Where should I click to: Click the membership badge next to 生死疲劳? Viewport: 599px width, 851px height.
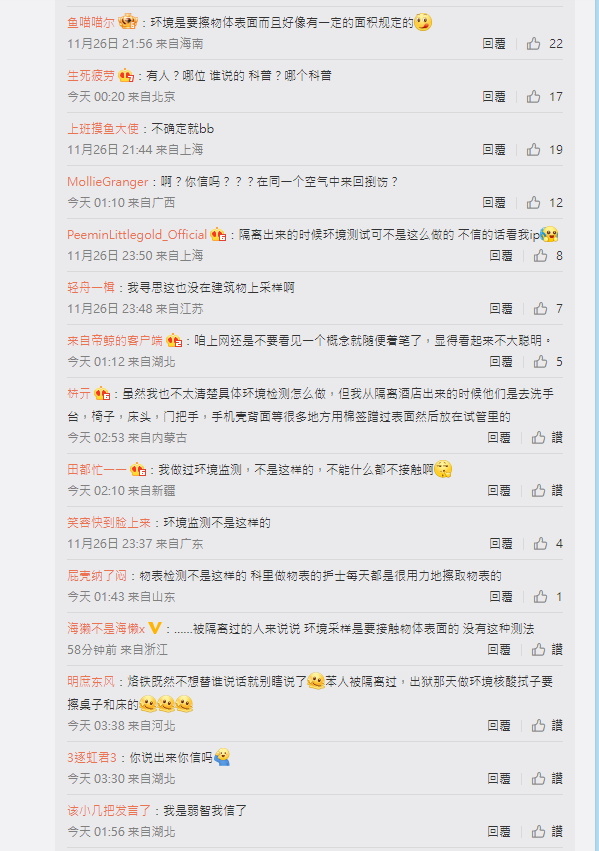coord(126,75)
